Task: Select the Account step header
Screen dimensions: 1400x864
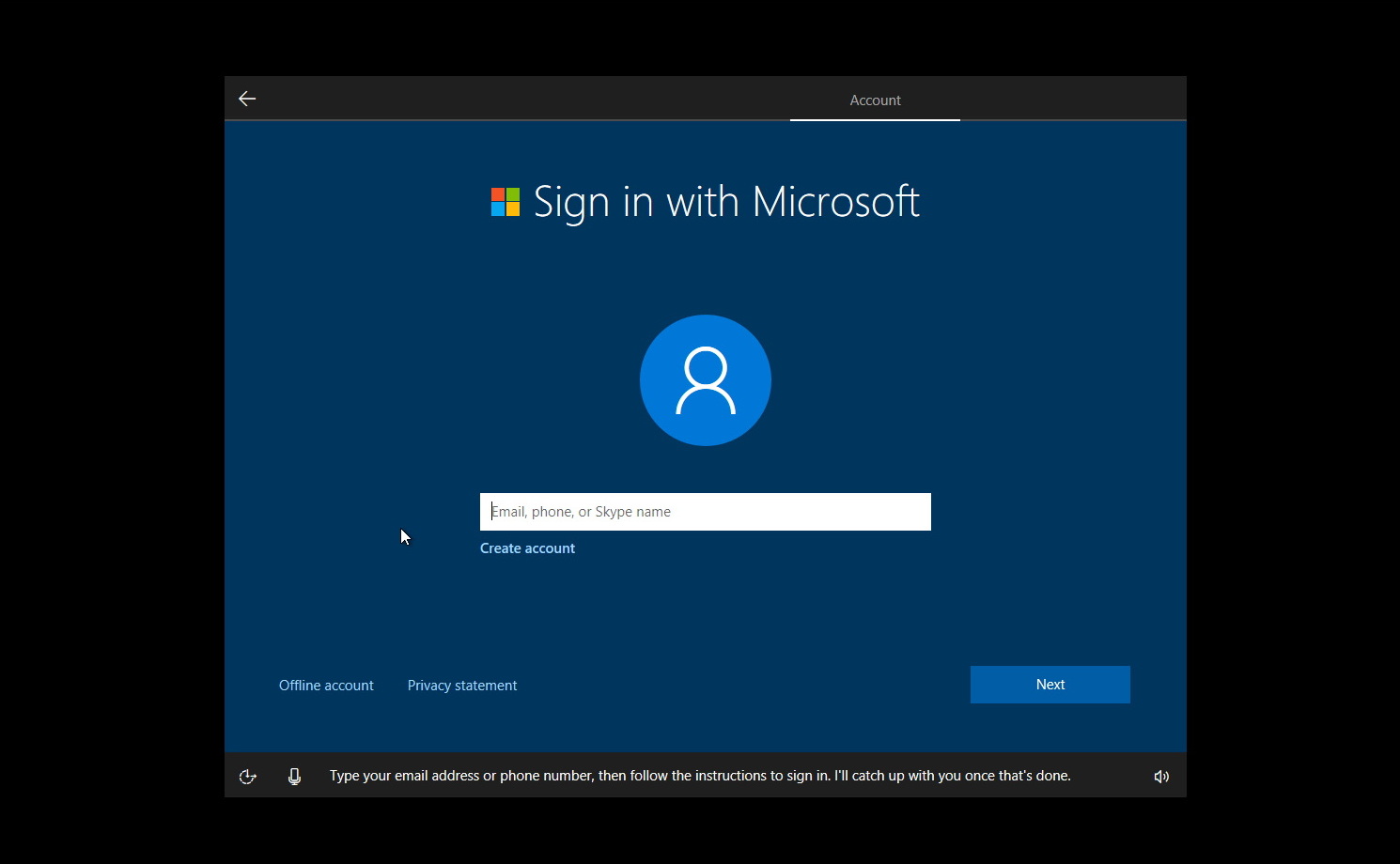Action: coord(874,100)
